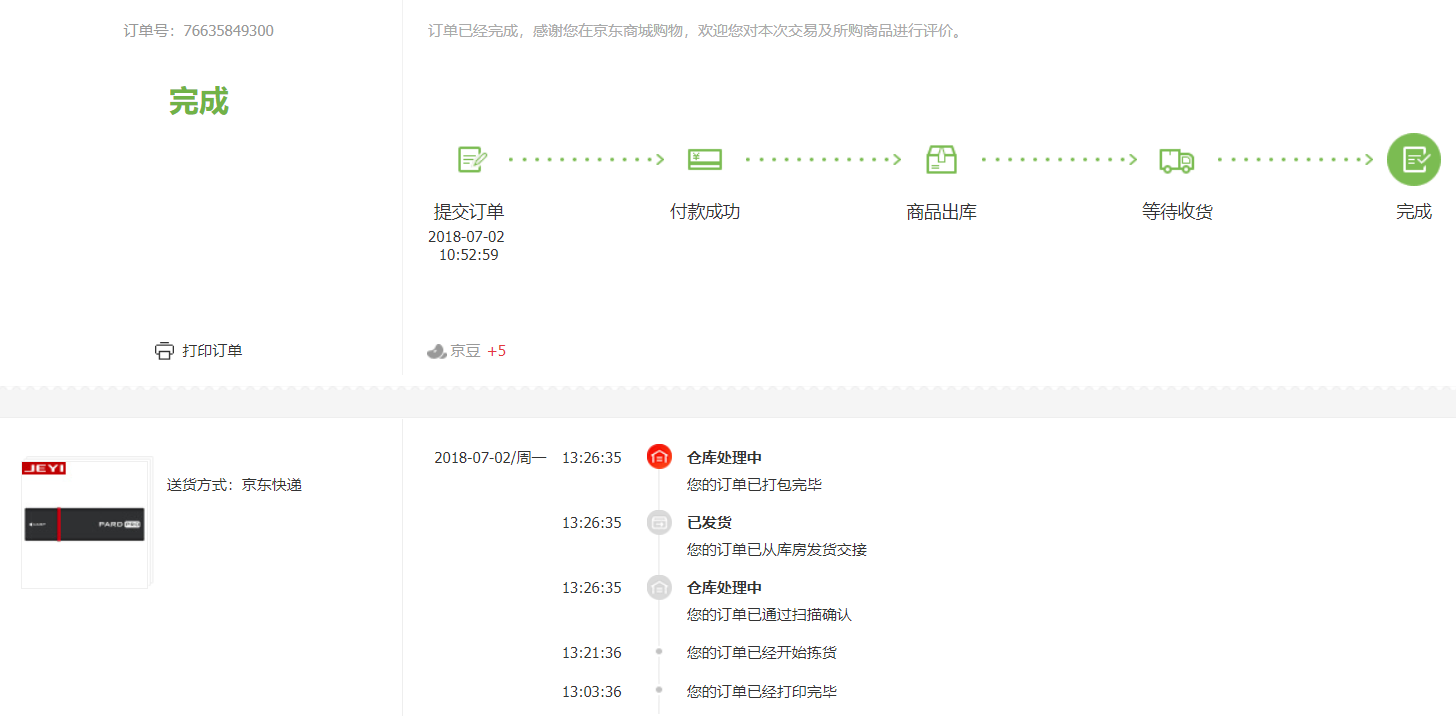This screenshot has width=1456, height=716.
Task: Click the gray warehouse scan-confirmed icon
Action: (x=659, y=587)
